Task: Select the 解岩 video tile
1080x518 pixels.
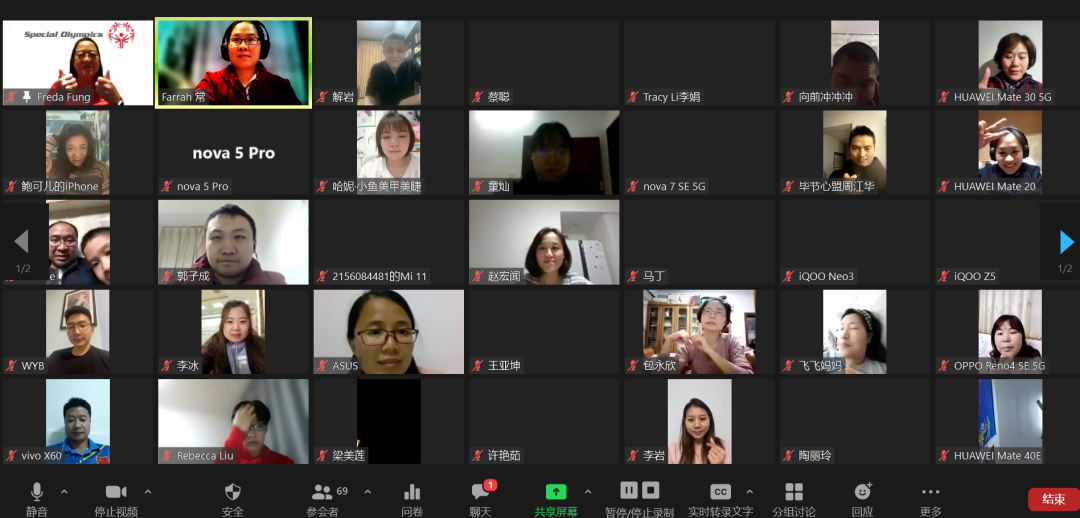Action: [388, 63]
